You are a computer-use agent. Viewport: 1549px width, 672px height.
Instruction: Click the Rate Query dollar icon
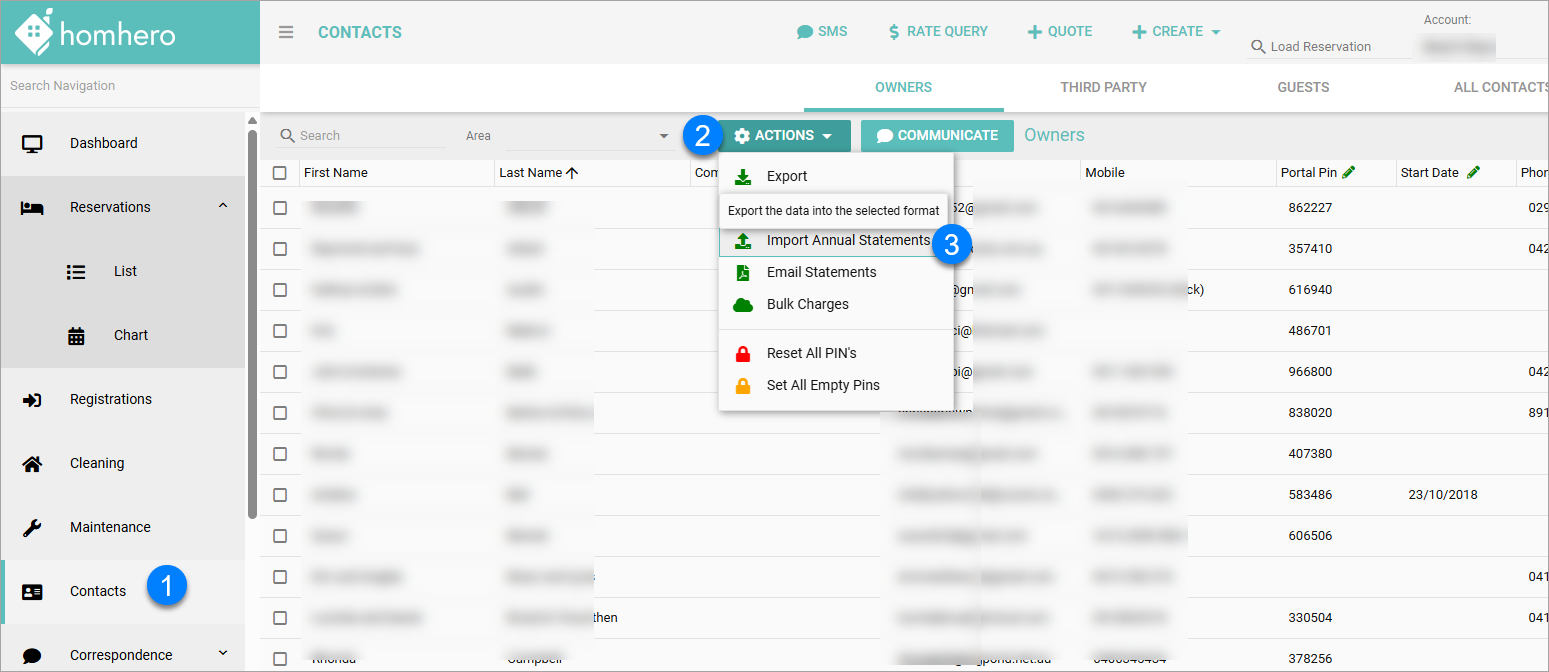(894, 32)
